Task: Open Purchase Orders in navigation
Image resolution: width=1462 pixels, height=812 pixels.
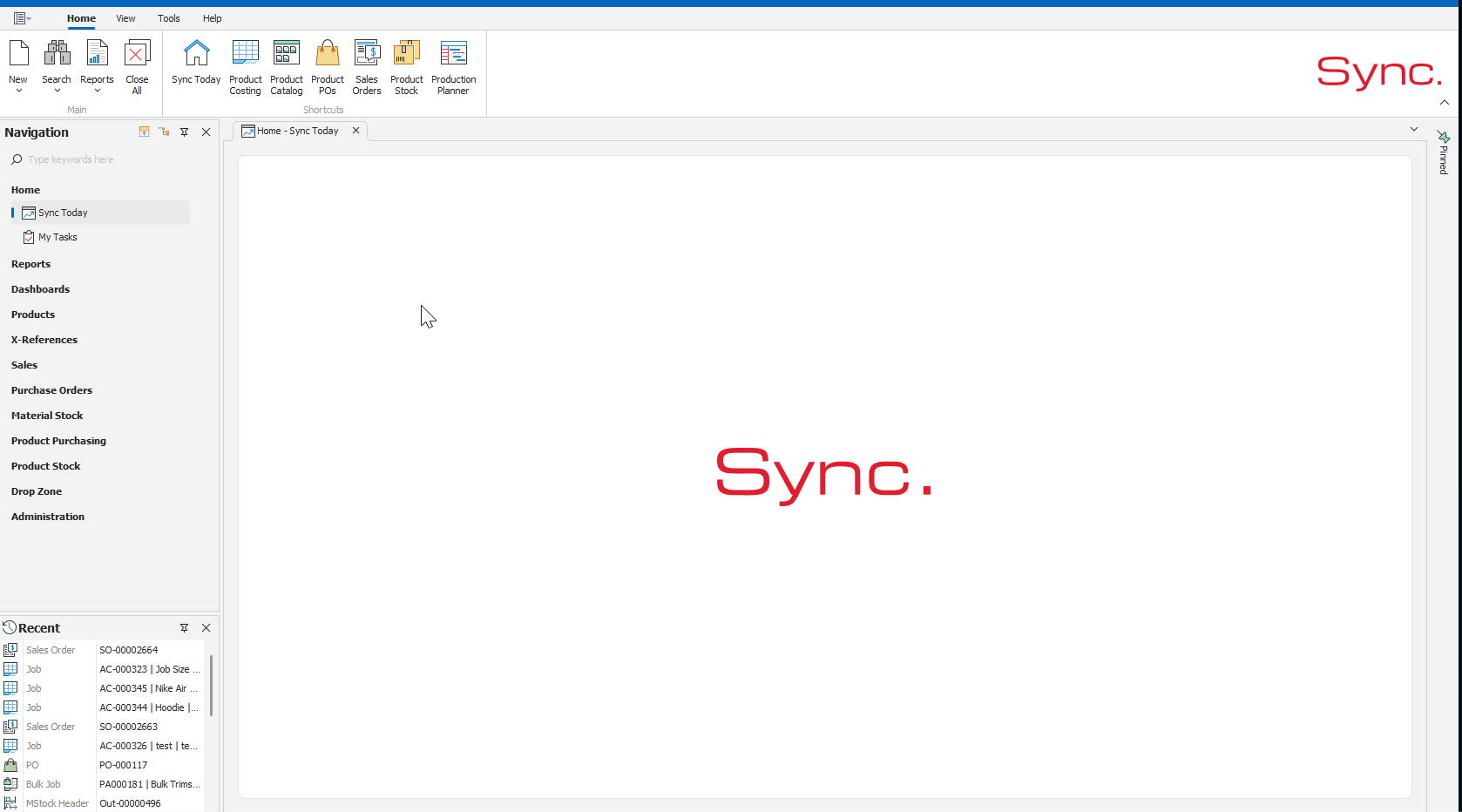Action: pyautogui.click(x=51, y=390)
